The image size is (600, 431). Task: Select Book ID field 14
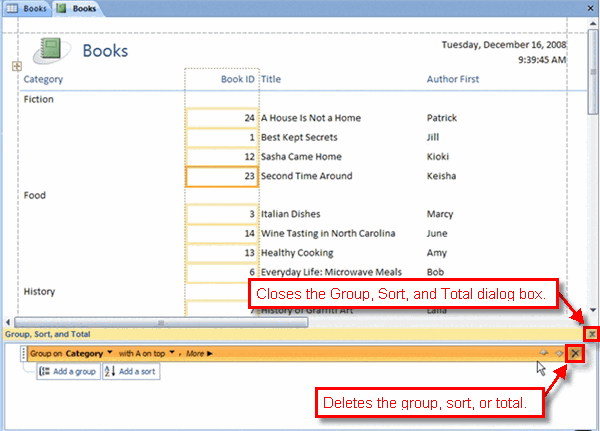point(222,233)
